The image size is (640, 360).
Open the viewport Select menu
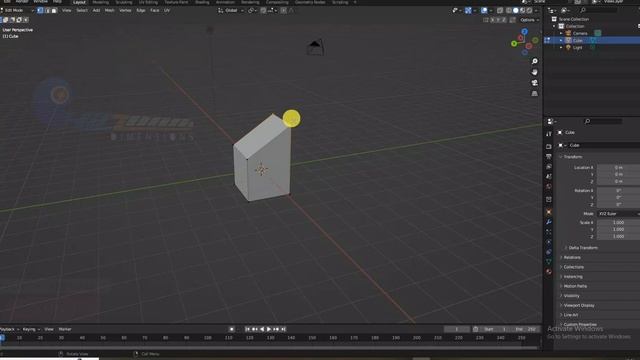[x=82, y=10]
